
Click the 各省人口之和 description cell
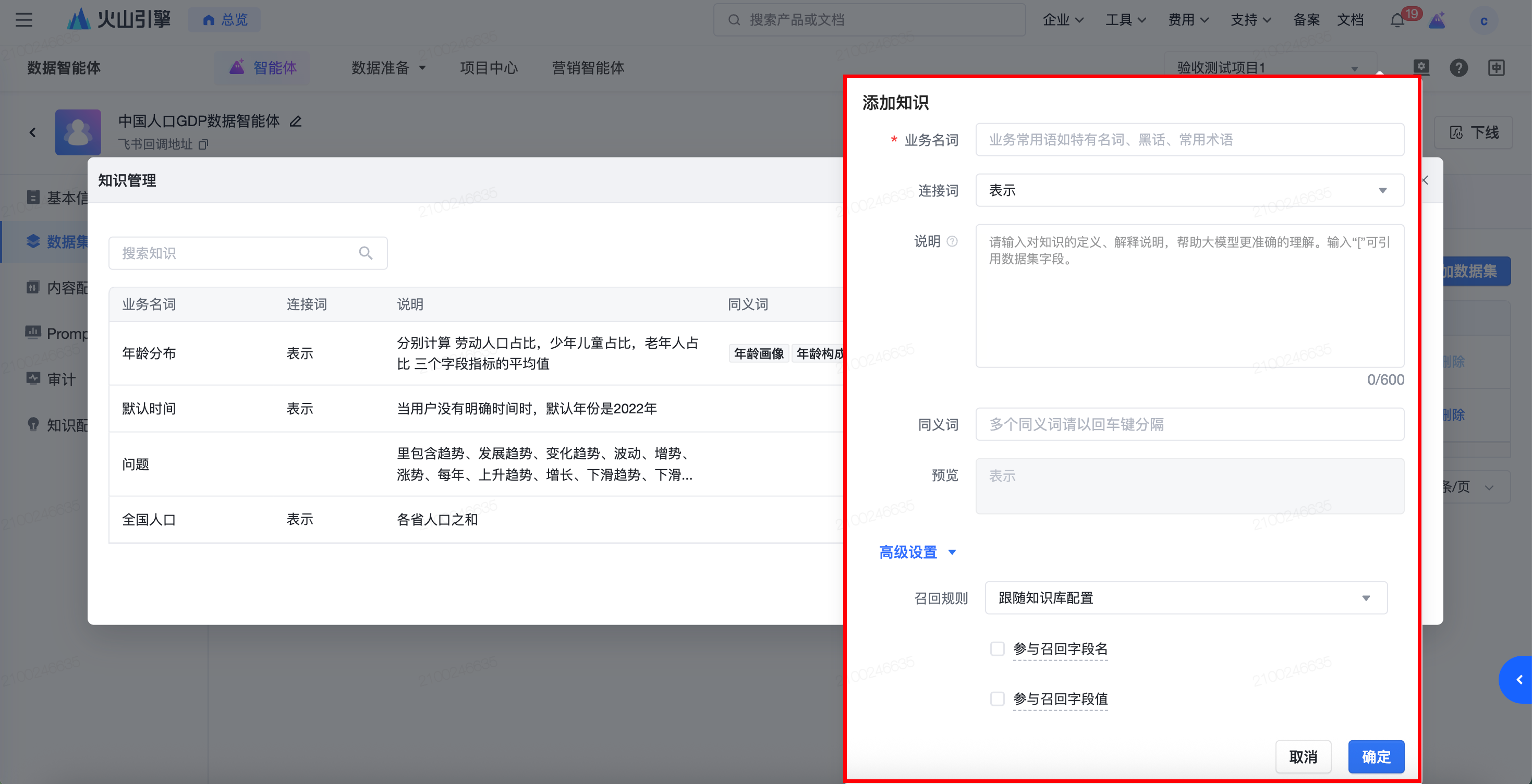437,520
